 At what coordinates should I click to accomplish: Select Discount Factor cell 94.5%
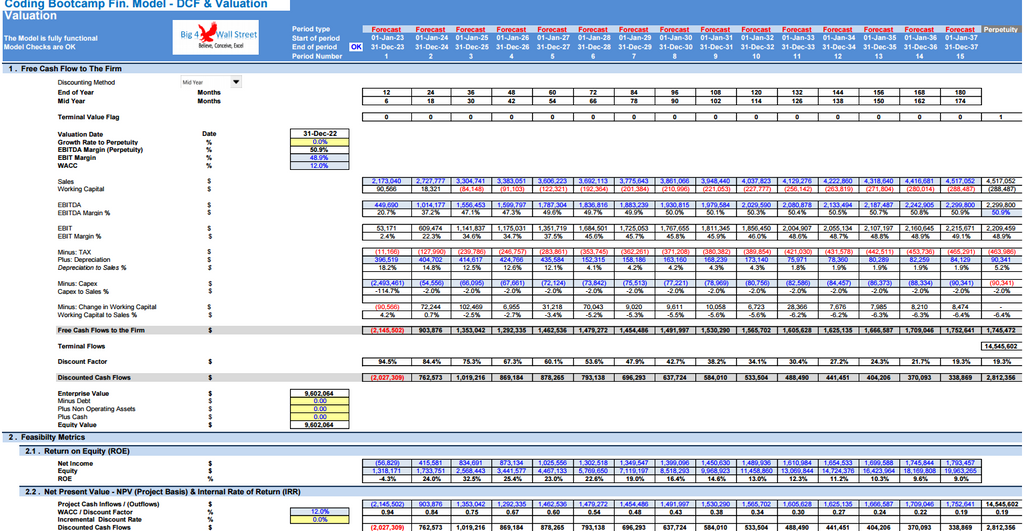(387, 361)
